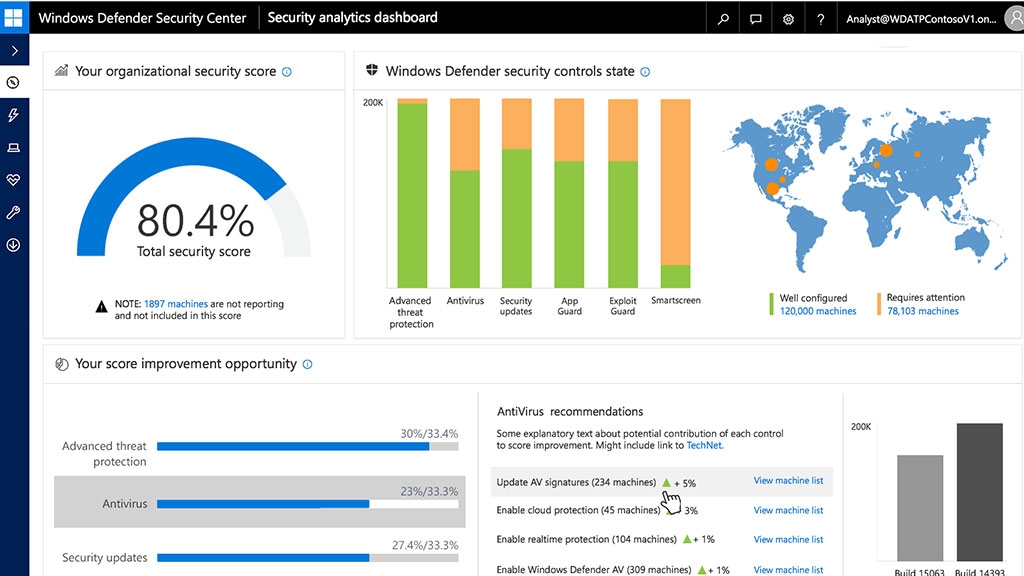Screen dimensions: 1024x576
Task: Click info icon beside score improvement opportunity
Action: click(308, 364)
